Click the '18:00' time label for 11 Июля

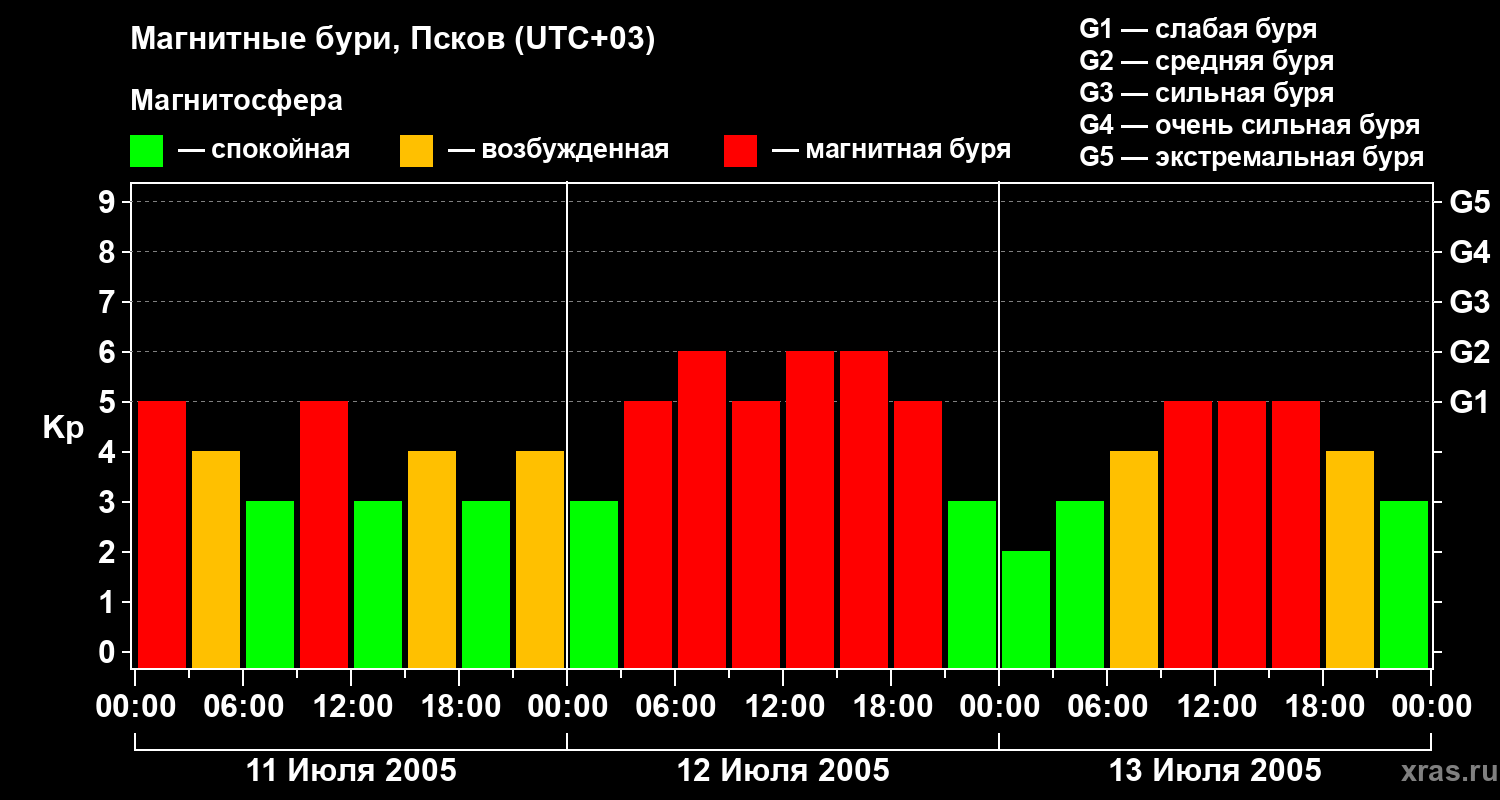(459, 707)
